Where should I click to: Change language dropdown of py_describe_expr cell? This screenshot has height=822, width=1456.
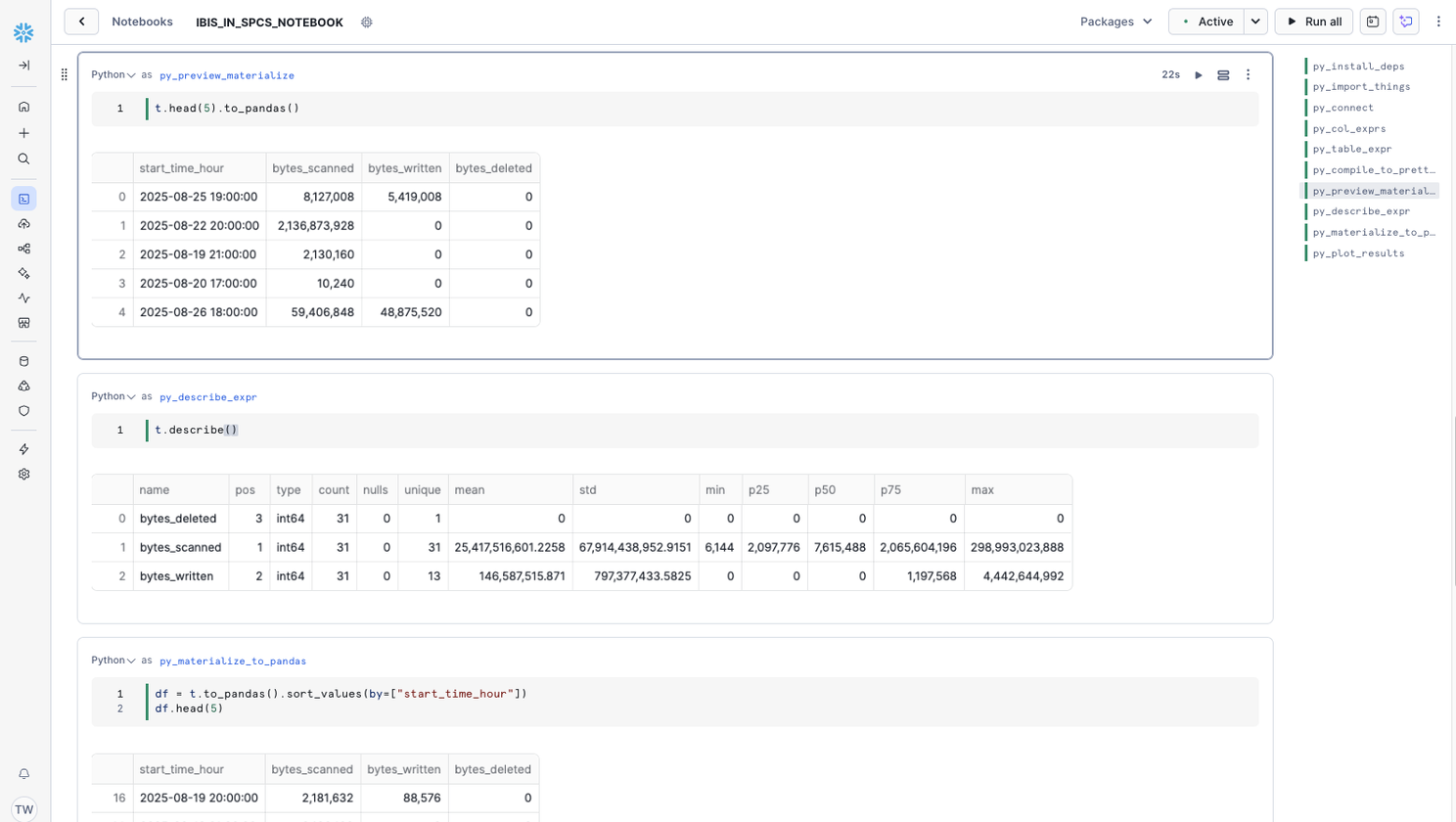tap(114, 397)
